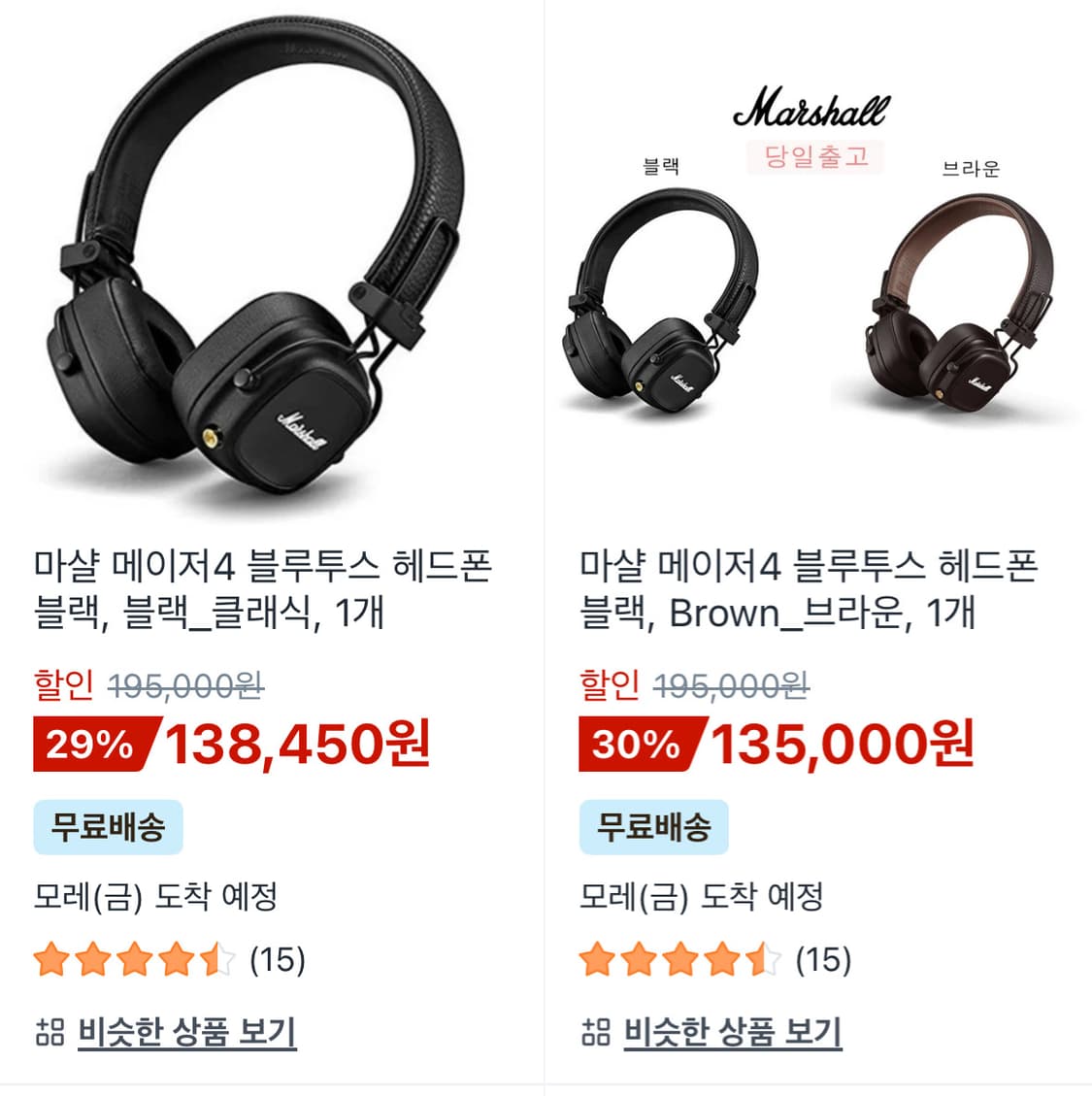Open the (15) review count on right product
Image resolution: width=1092 pixels, height=1096 pixels.
point(823,960)
